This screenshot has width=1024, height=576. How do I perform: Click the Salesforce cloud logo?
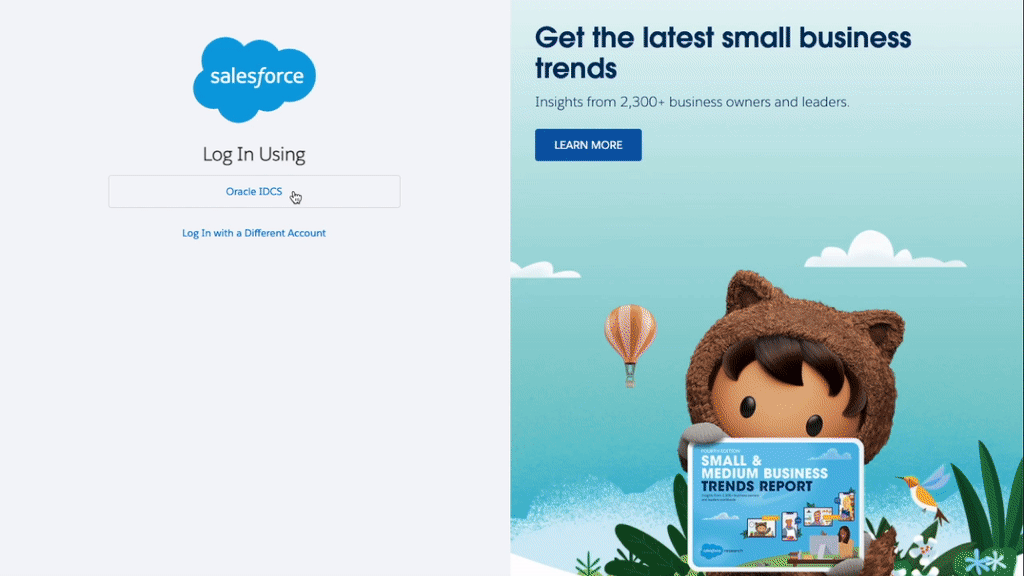tap(254, 79)
